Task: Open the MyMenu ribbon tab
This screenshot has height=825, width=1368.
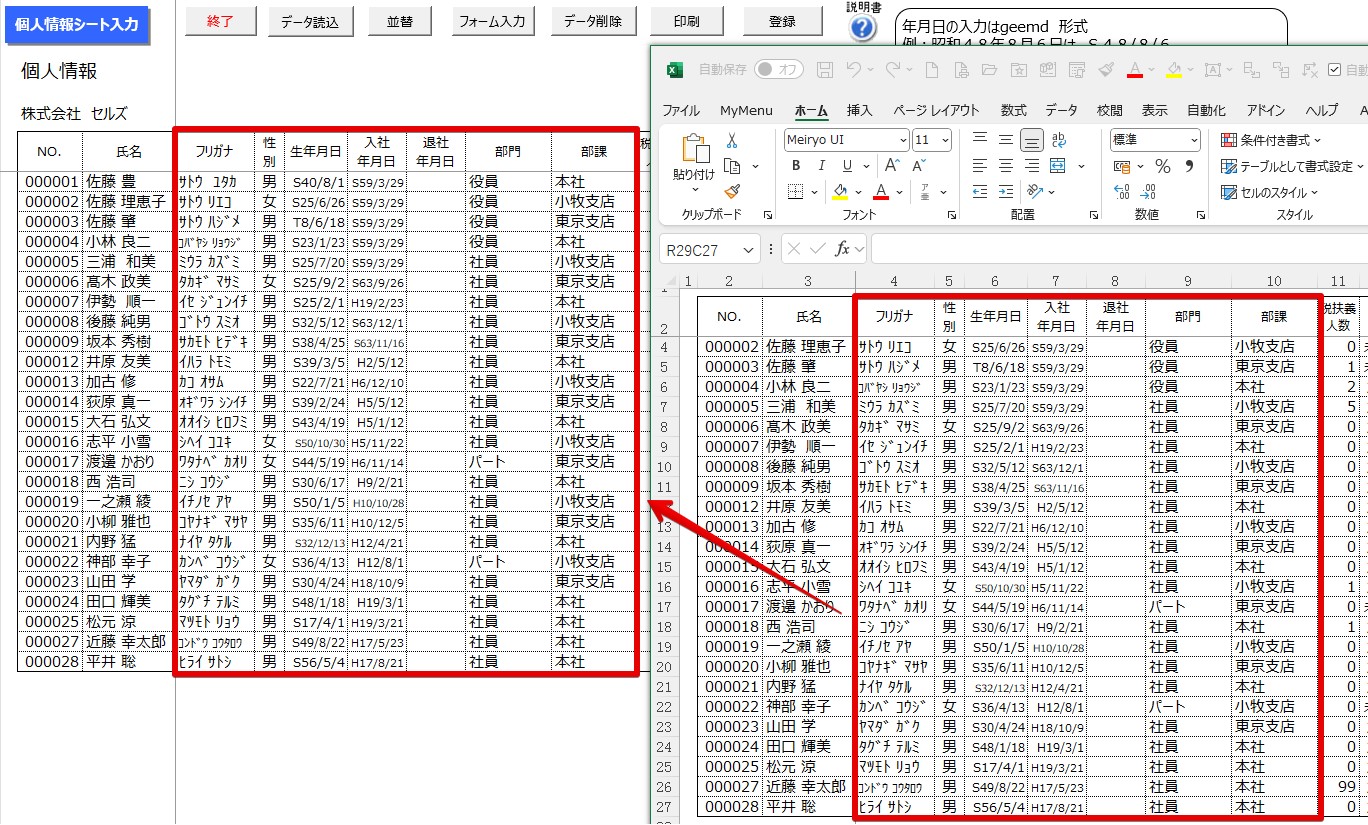Action: [x=746, y=110]
